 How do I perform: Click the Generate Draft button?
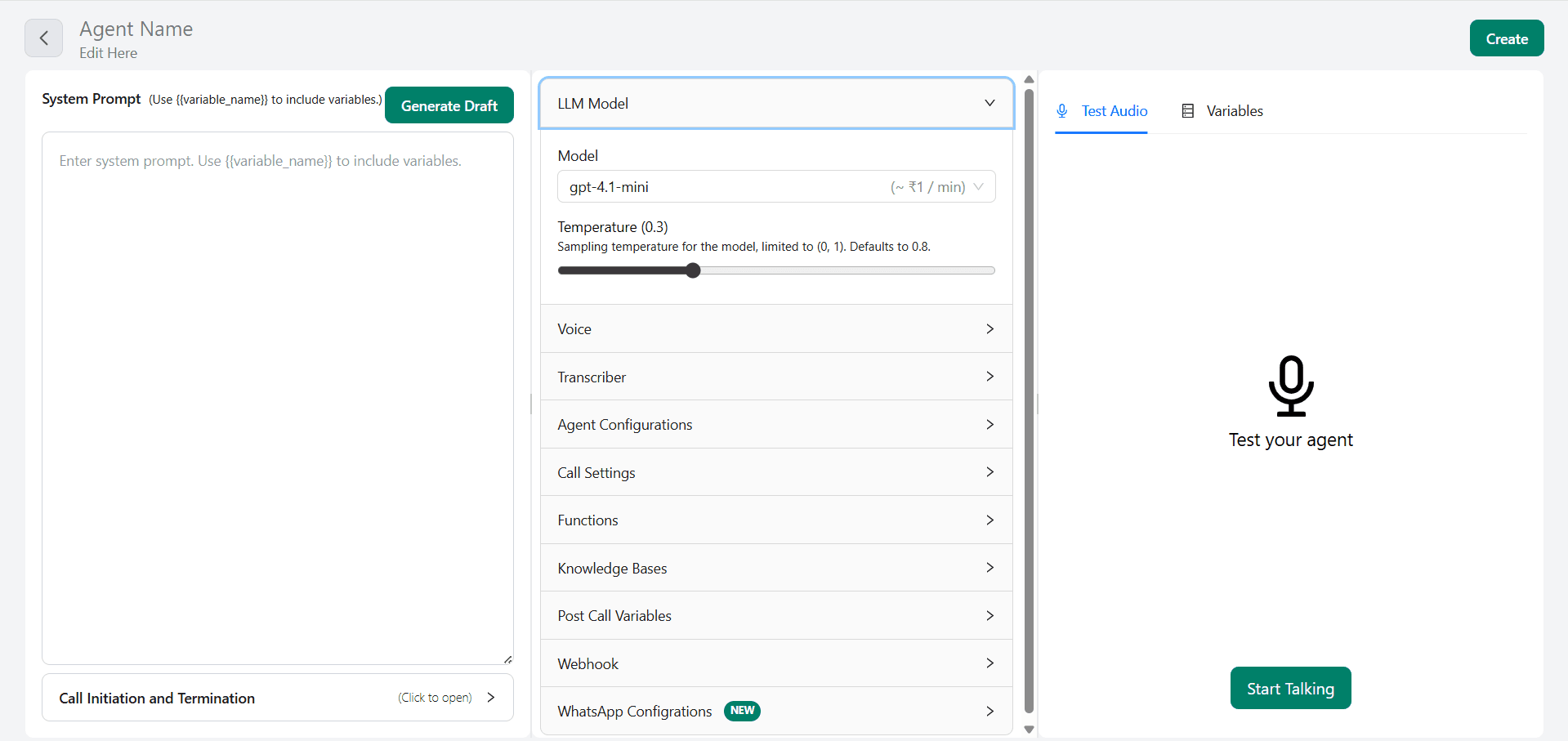pos(449,105)
